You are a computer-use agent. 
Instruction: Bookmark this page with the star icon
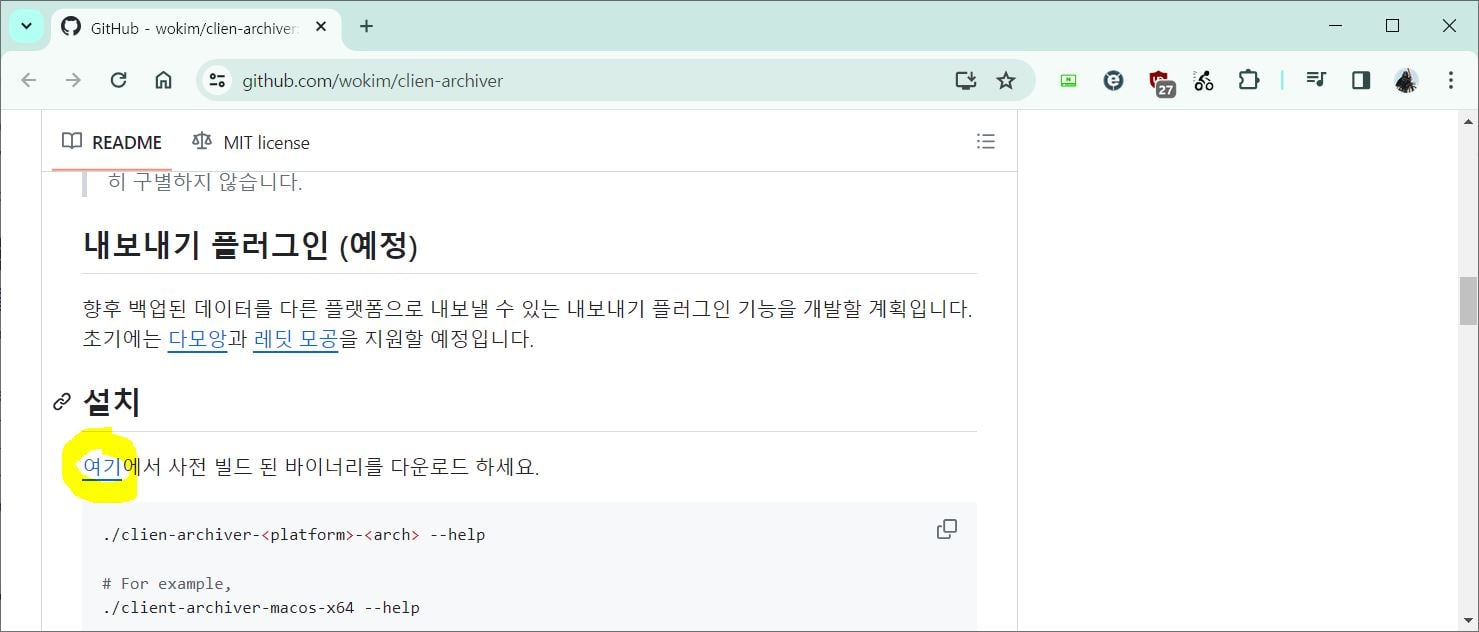point(1006,81)
